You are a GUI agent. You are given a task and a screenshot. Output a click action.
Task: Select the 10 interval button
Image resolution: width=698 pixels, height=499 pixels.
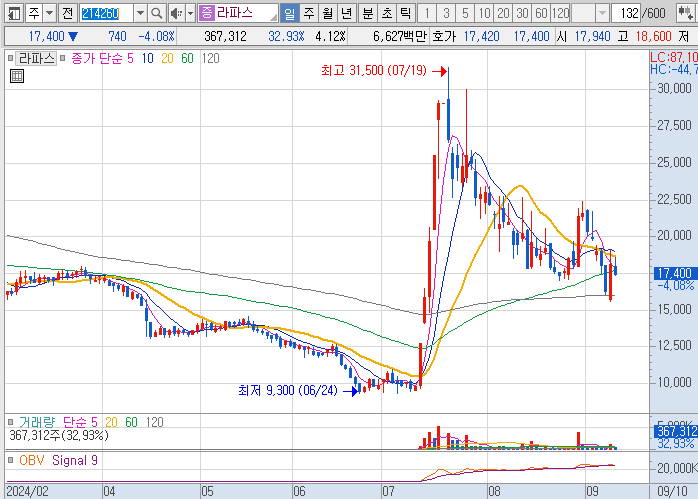[x=484, y=13]
